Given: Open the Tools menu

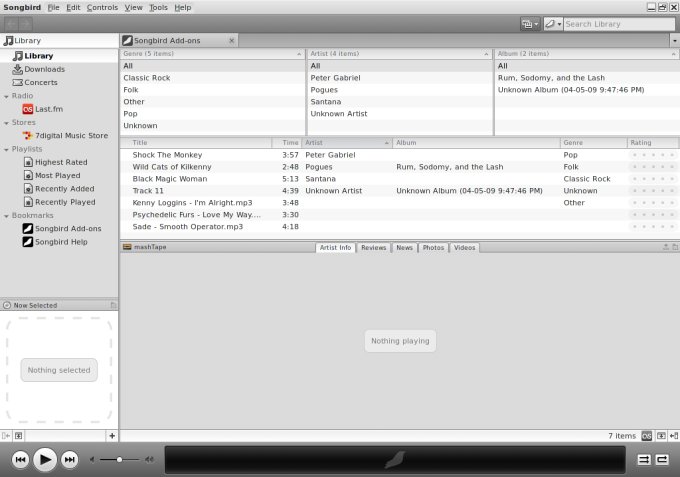Looking at the screenshot, I should 158,7.
